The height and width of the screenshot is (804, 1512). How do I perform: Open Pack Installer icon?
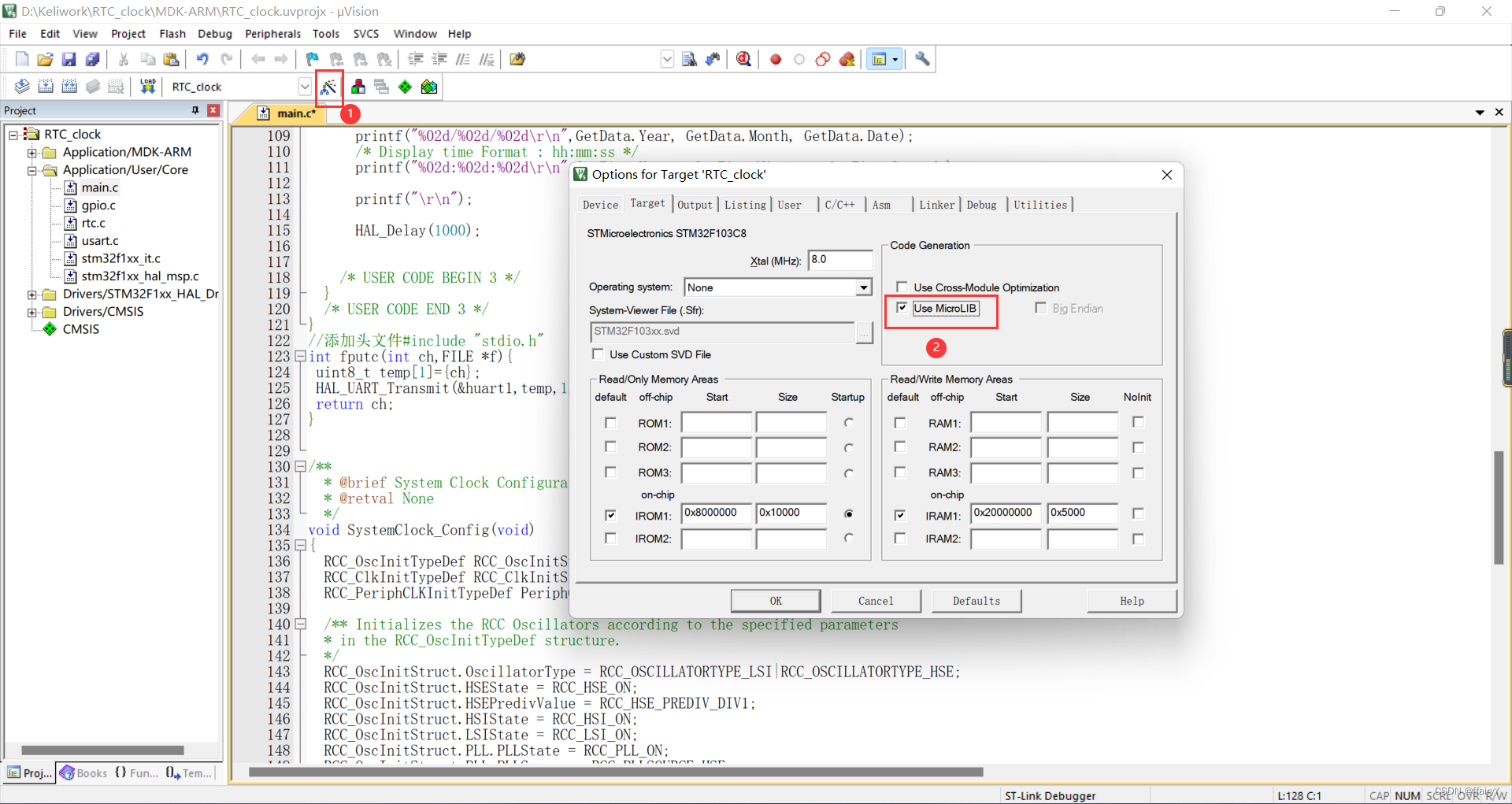pos(429,87)
